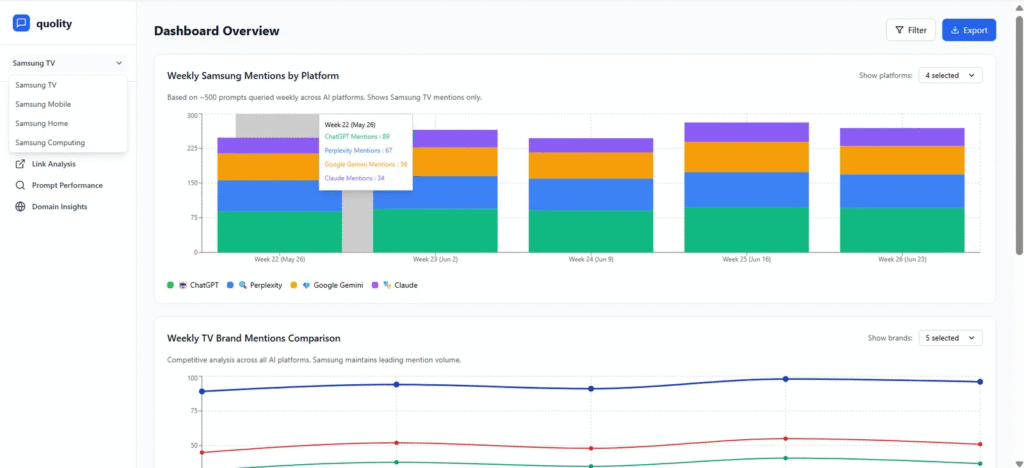Click the funnel icon in Filter button
This screenshot has width=1024, height=468.
tap(899, 30)
